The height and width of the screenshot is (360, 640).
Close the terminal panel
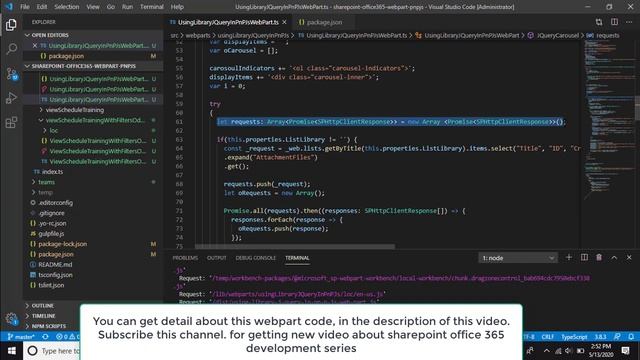[629, 258]
